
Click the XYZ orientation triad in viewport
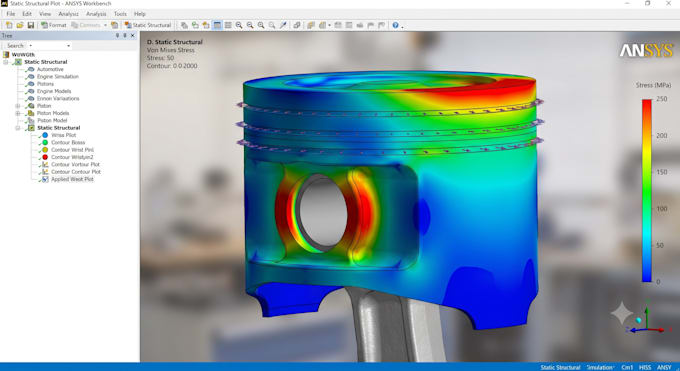[x=645, y=322]
